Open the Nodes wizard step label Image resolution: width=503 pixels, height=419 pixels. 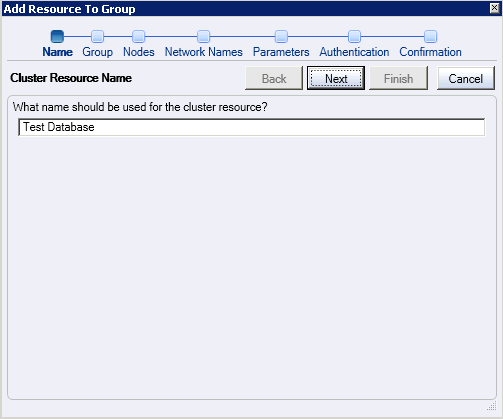coord(139,52)
